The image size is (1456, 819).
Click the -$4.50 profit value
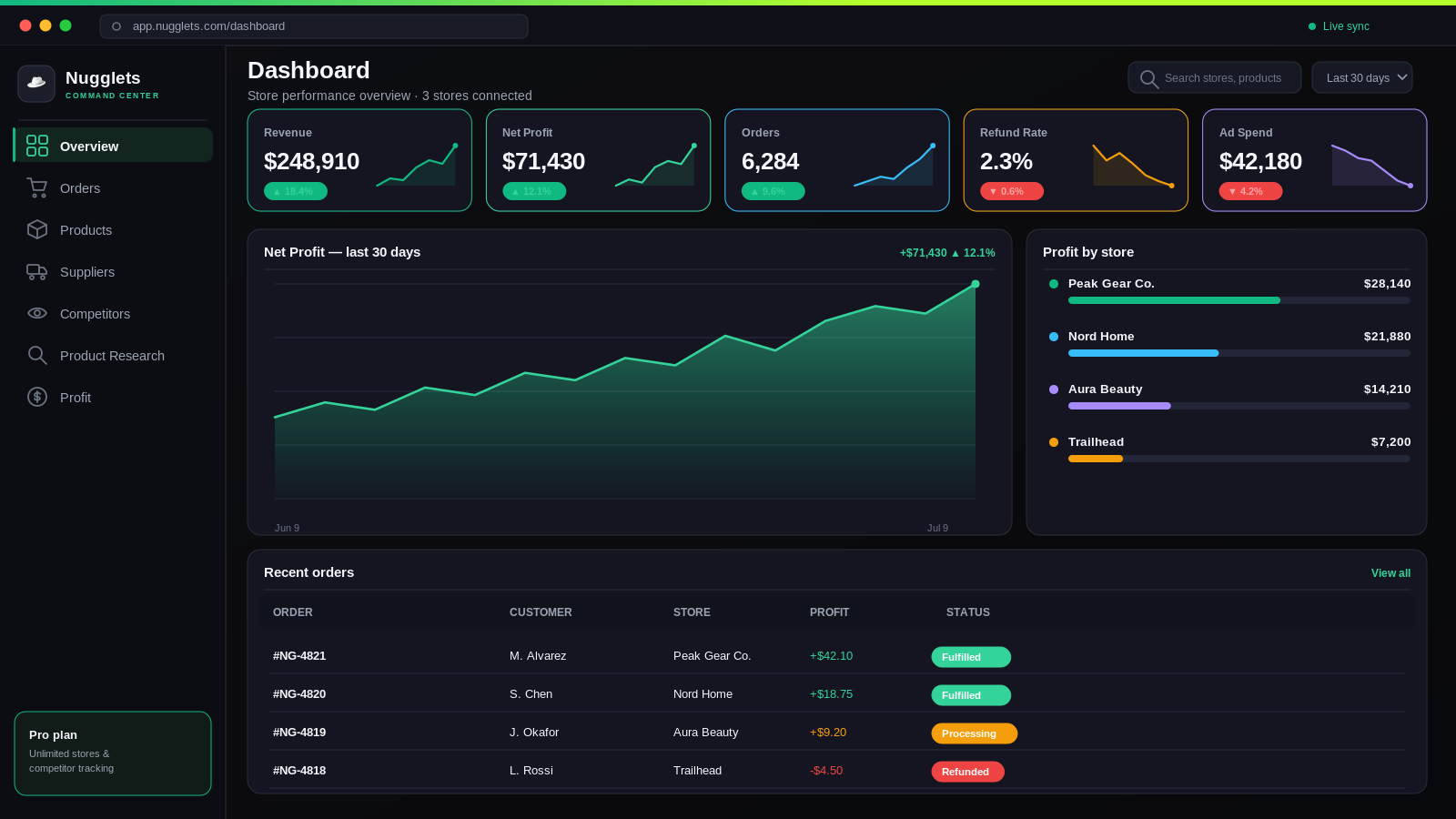pos(826,771)
